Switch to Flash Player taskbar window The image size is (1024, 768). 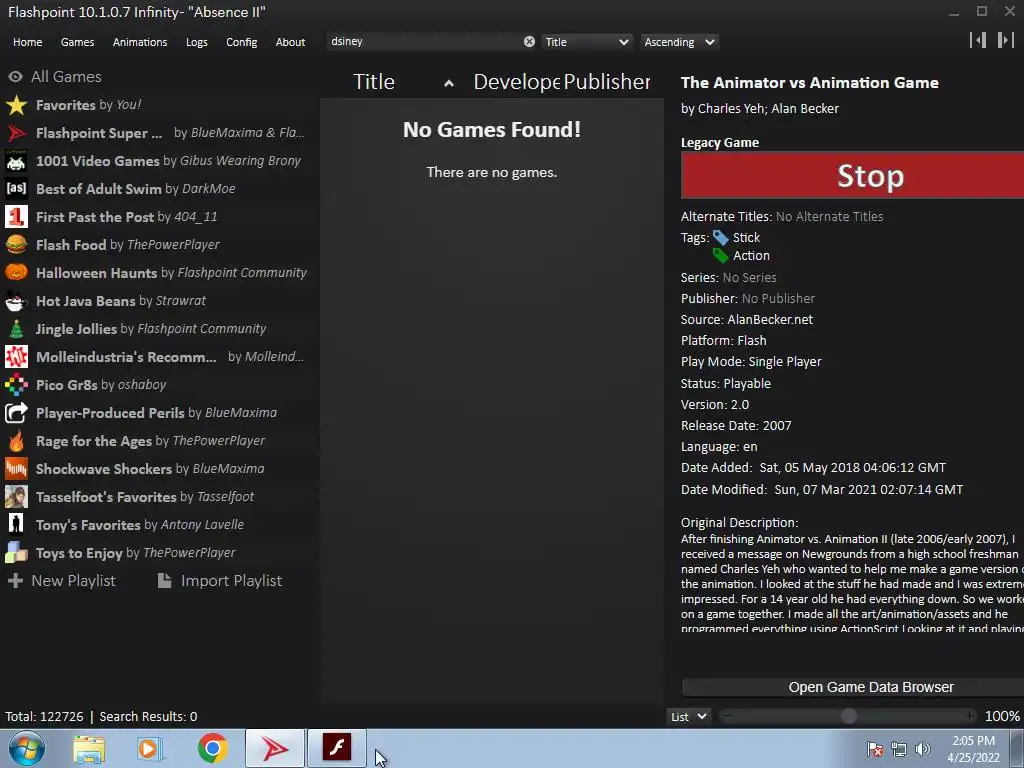point(337,748)
